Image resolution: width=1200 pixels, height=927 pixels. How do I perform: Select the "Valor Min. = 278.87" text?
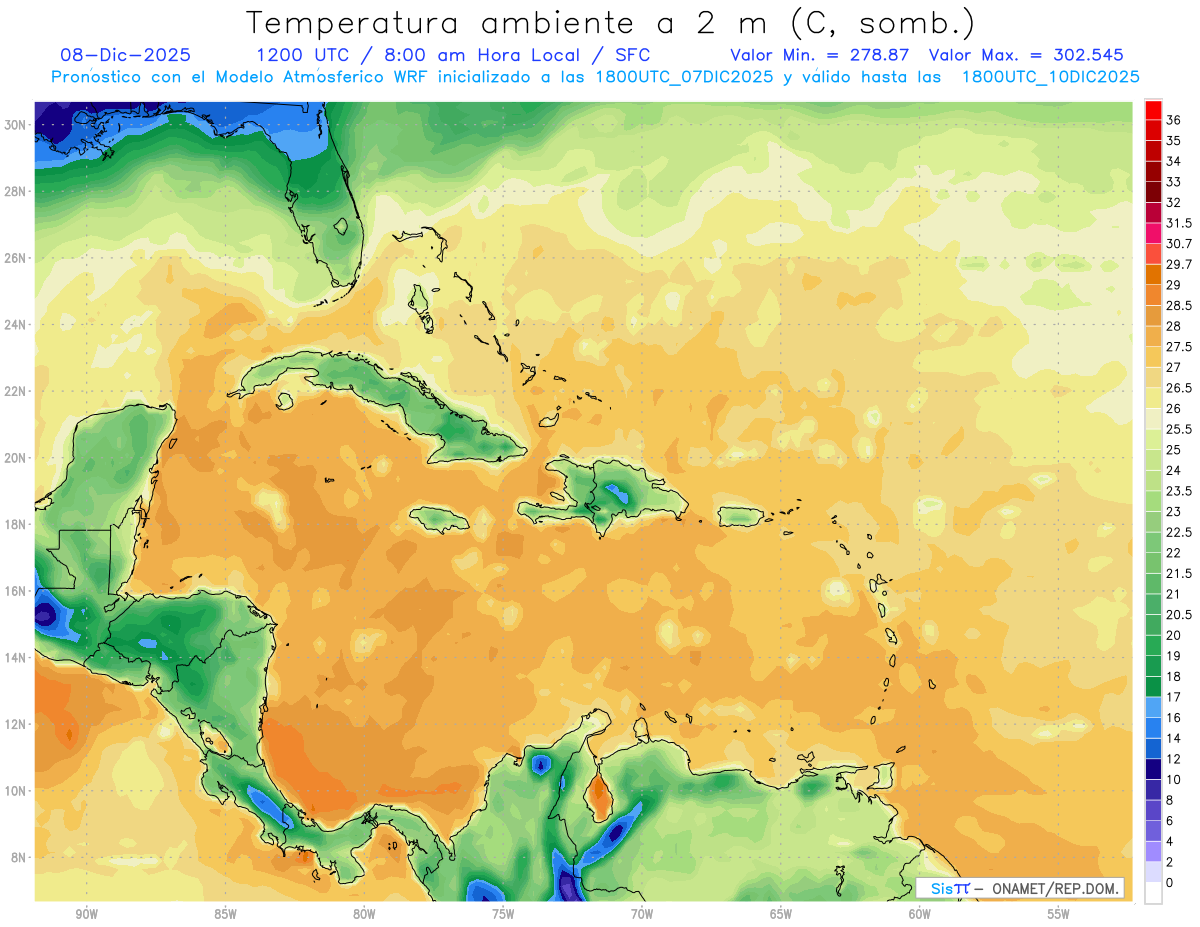click(820, 55)
